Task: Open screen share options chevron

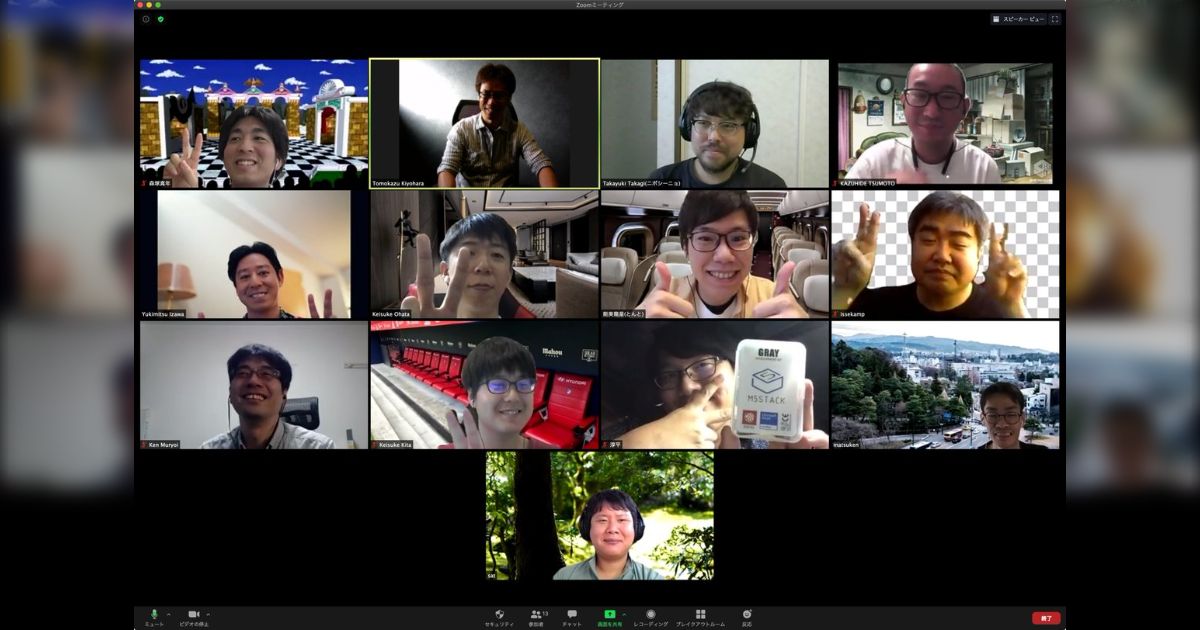Action: (624, 613)
